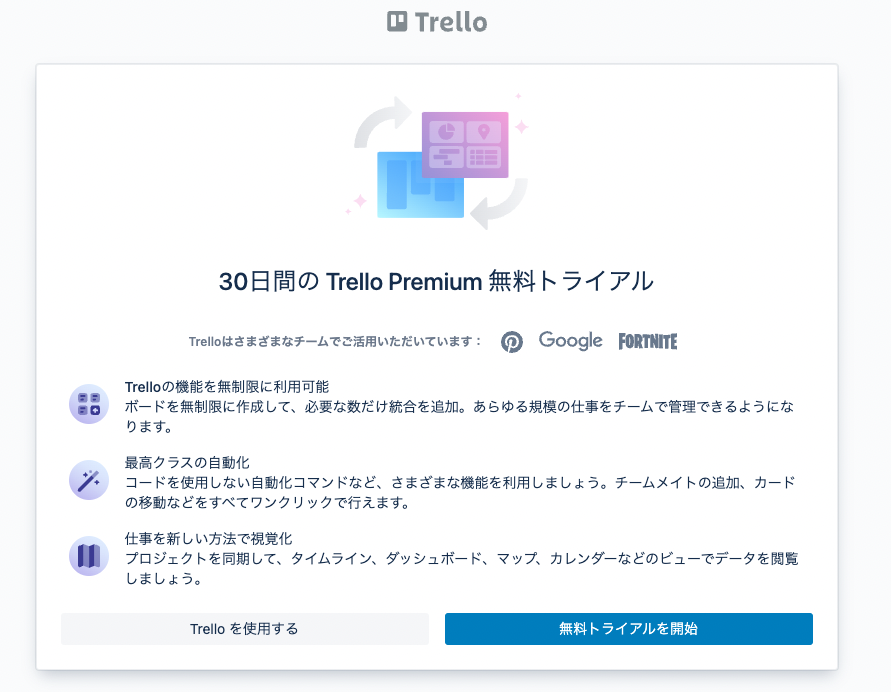891x692 pixels.
Task: Click the 最高クラスの自動化 heading
Action: click(187, 462)
